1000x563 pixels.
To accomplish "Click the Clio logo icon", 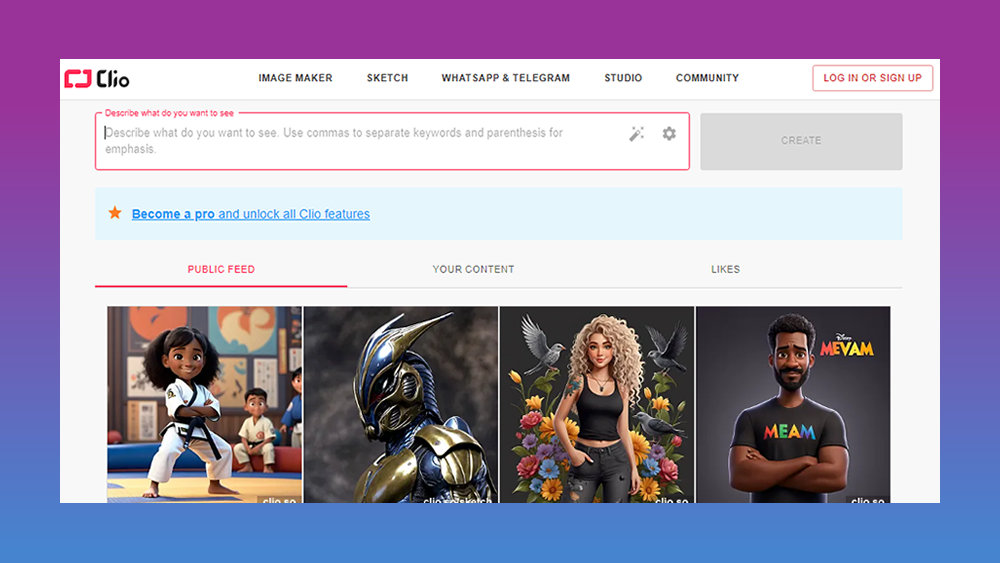I will tap(78, 79).
